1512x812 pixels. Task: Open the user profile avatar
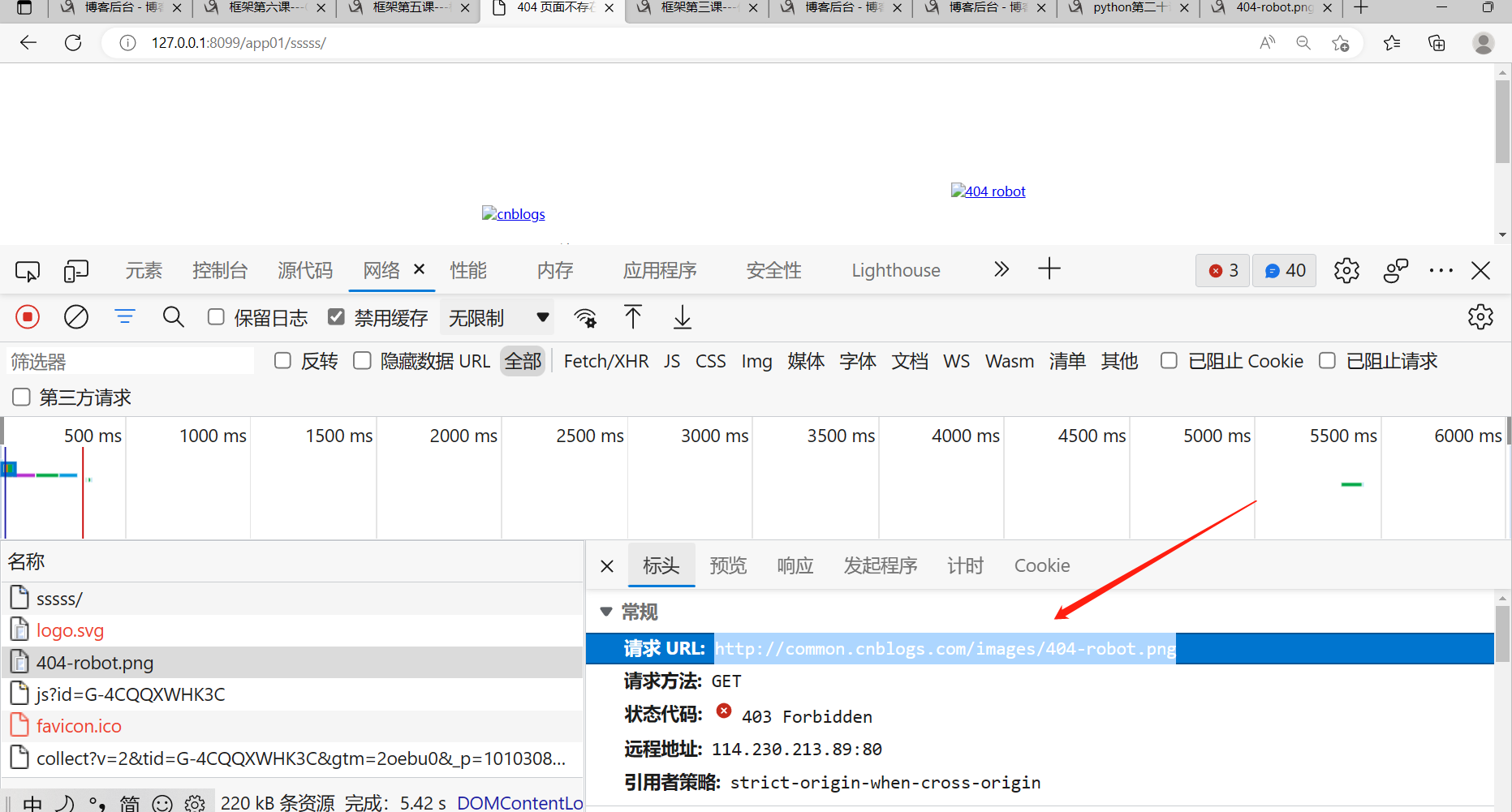point(1484,43)
